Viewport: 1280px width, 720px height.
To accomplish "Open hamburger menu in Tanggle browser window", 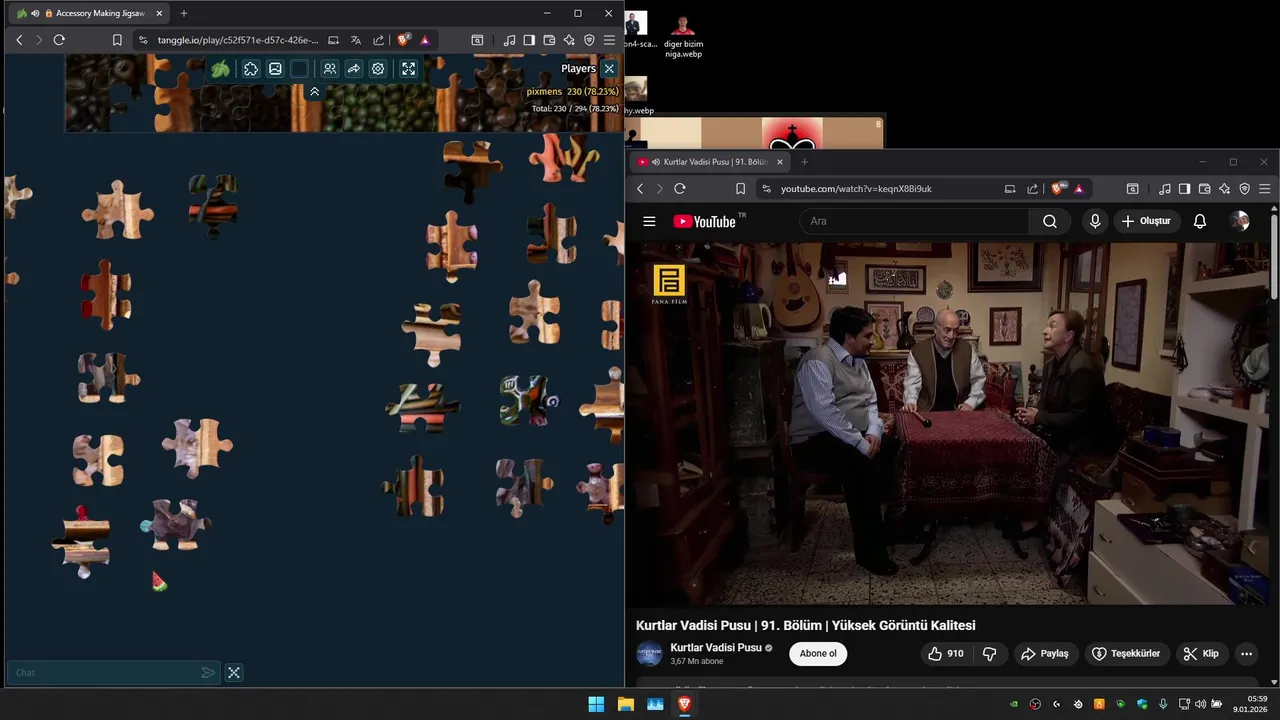I will [609, 40].
